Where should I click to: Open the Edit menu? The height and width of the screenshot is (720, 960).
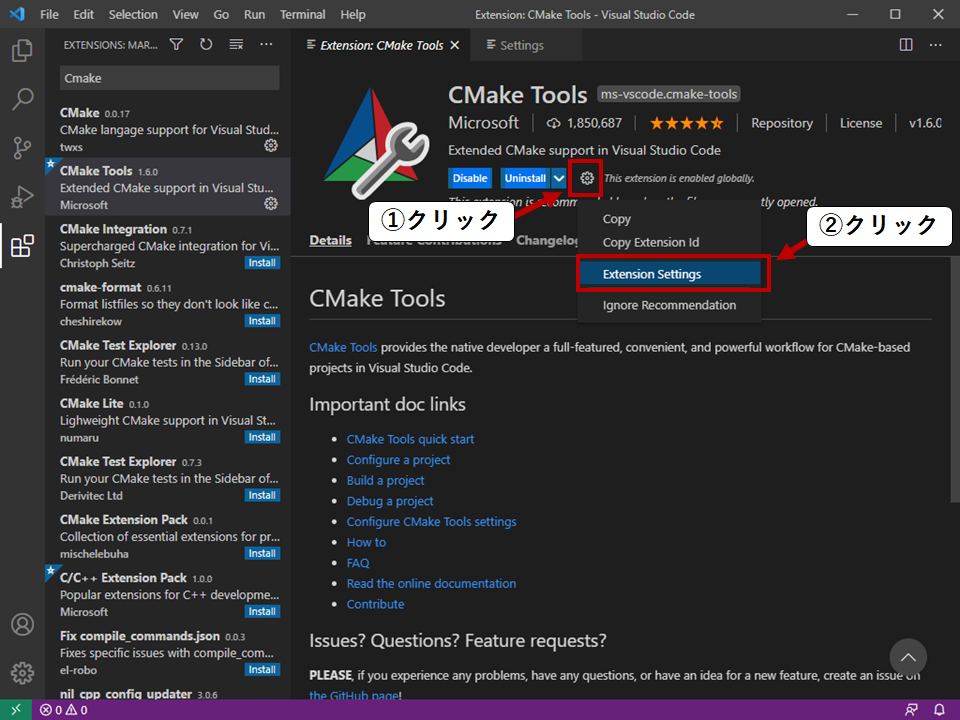pos(83,14)
